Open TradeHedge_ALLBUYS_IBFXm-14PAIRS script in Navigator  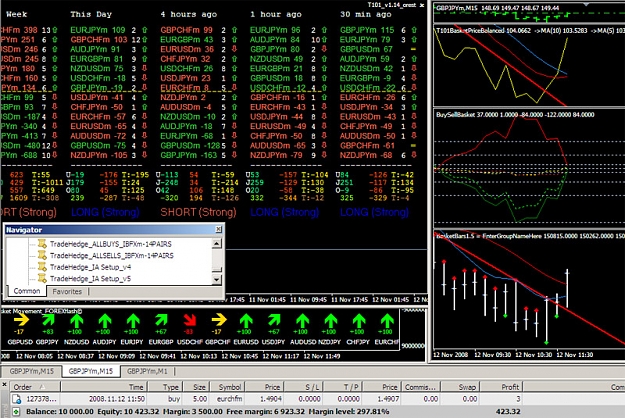point(111,244)
